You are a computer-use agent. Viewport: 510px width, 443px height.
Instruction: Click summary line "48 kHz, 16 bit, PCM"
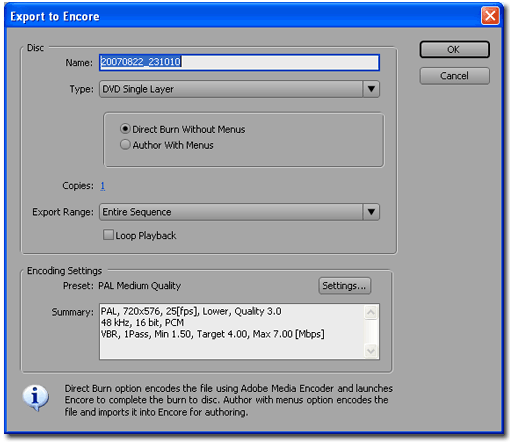142,323
